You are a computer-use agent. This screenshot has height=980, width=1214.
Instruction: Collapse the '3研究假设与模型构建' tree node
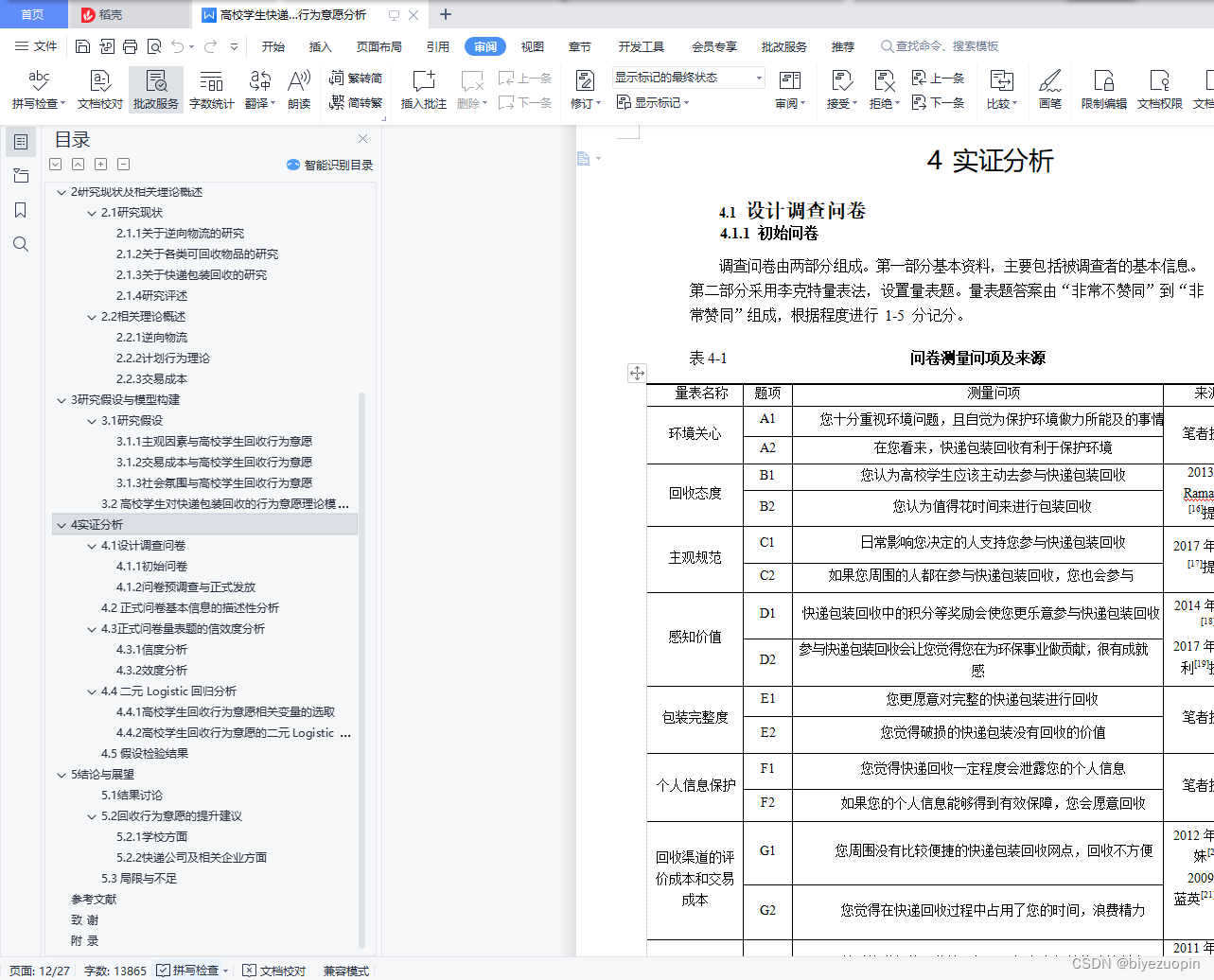point(62,400)
